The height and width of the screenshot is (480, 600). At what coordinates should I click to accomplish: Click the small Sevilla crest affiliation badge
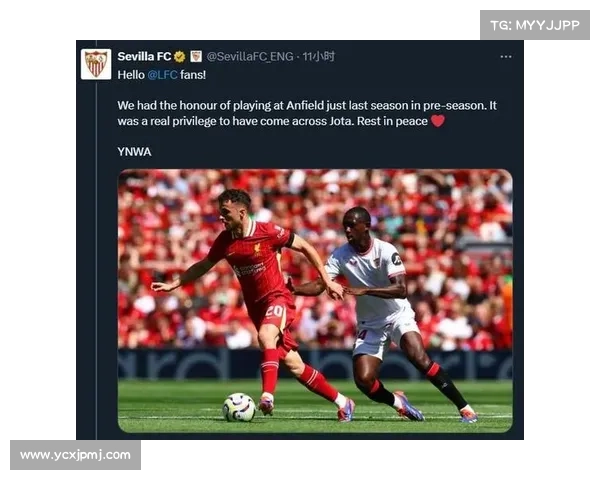click(196, 56)
